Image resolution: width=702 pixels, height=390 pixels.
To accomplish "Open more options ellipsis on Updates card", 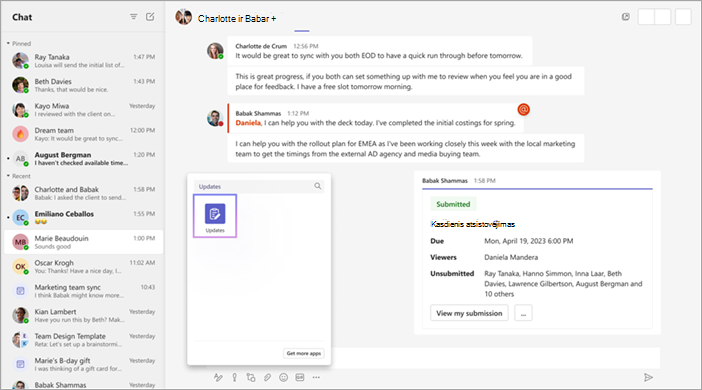I will (x=523, y=313).
